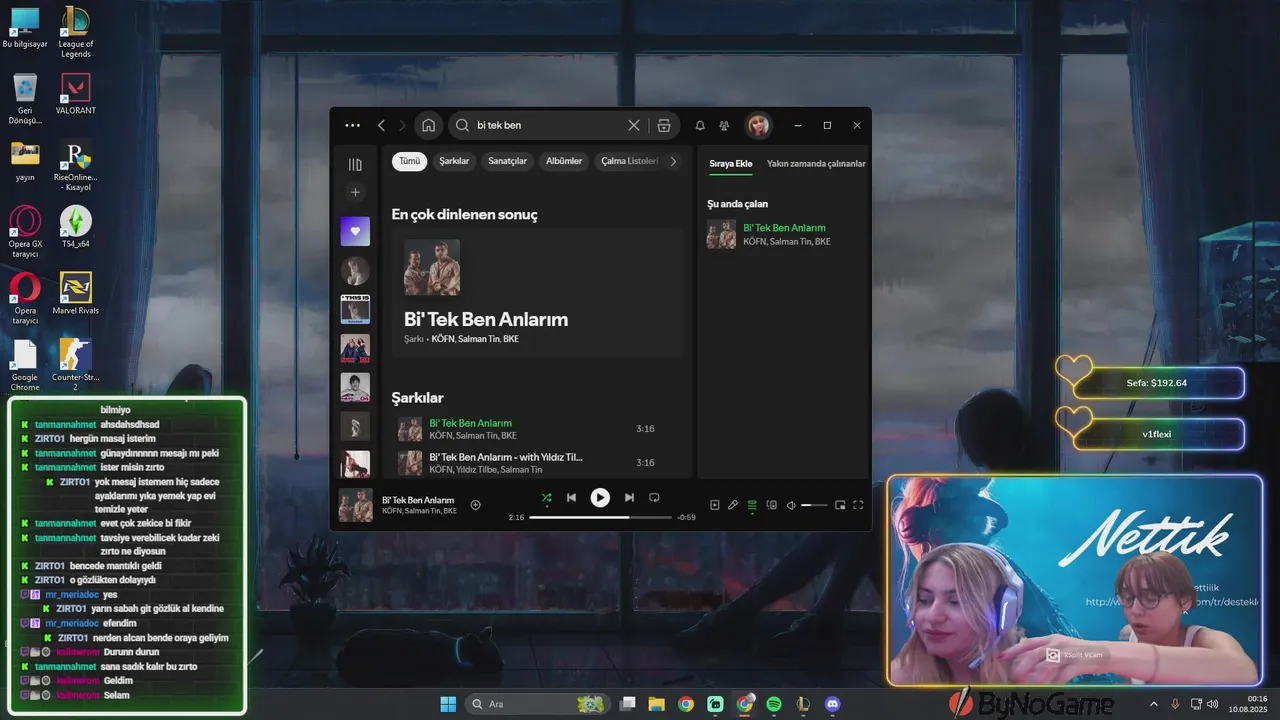1280x720 pixels.
Task: Open the player bar album cover thumbnail
Action: [356, 505]
